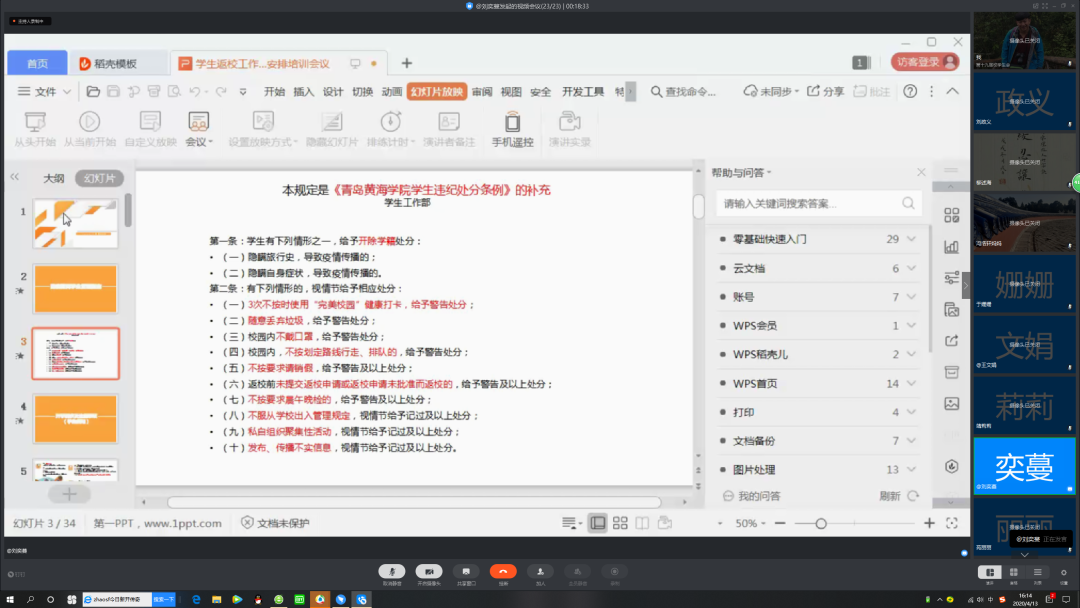Image resolution: width=1080 pixels, height=608 pixels.
Task: Click the undo arrow icon
Action: click(x=194, y=91)
